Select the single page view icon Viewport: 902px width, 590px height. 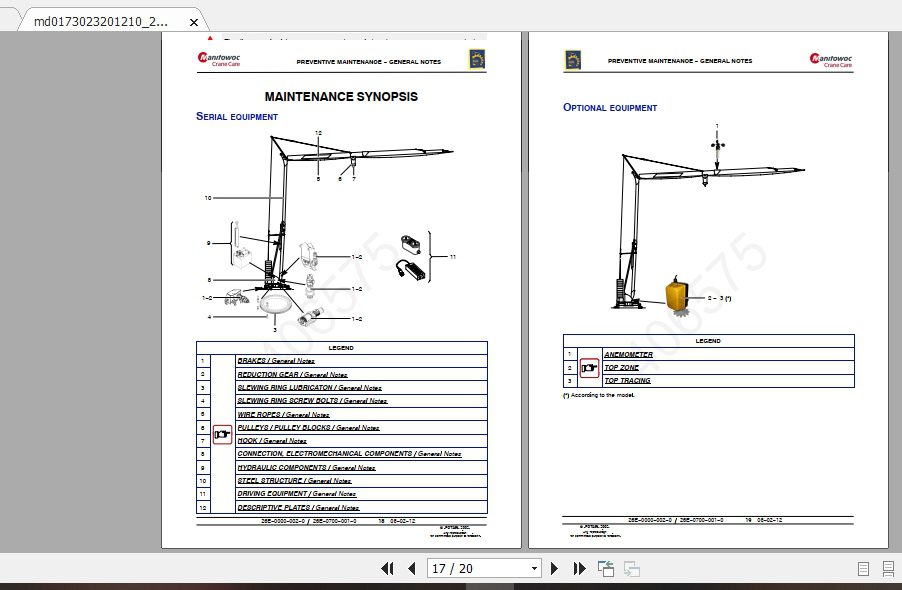[x=866, y=568]
